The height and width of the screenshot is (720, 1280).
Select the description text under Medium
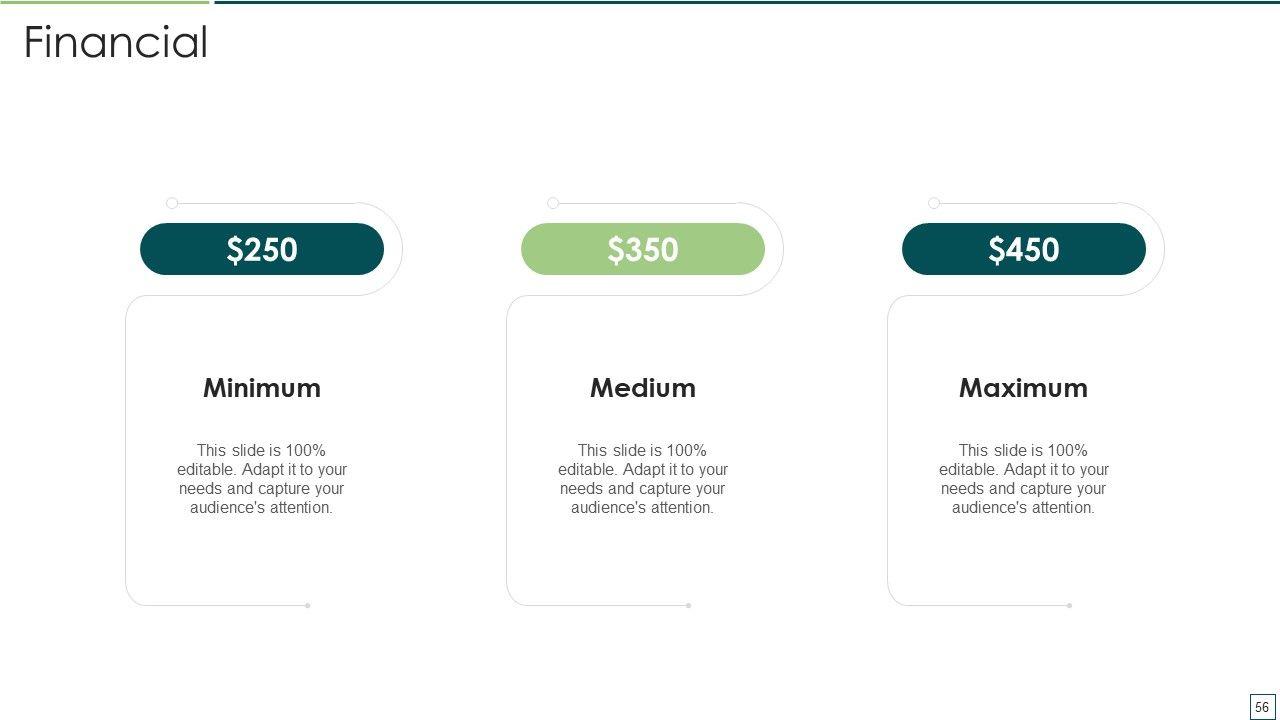click(x=643, y=479)
